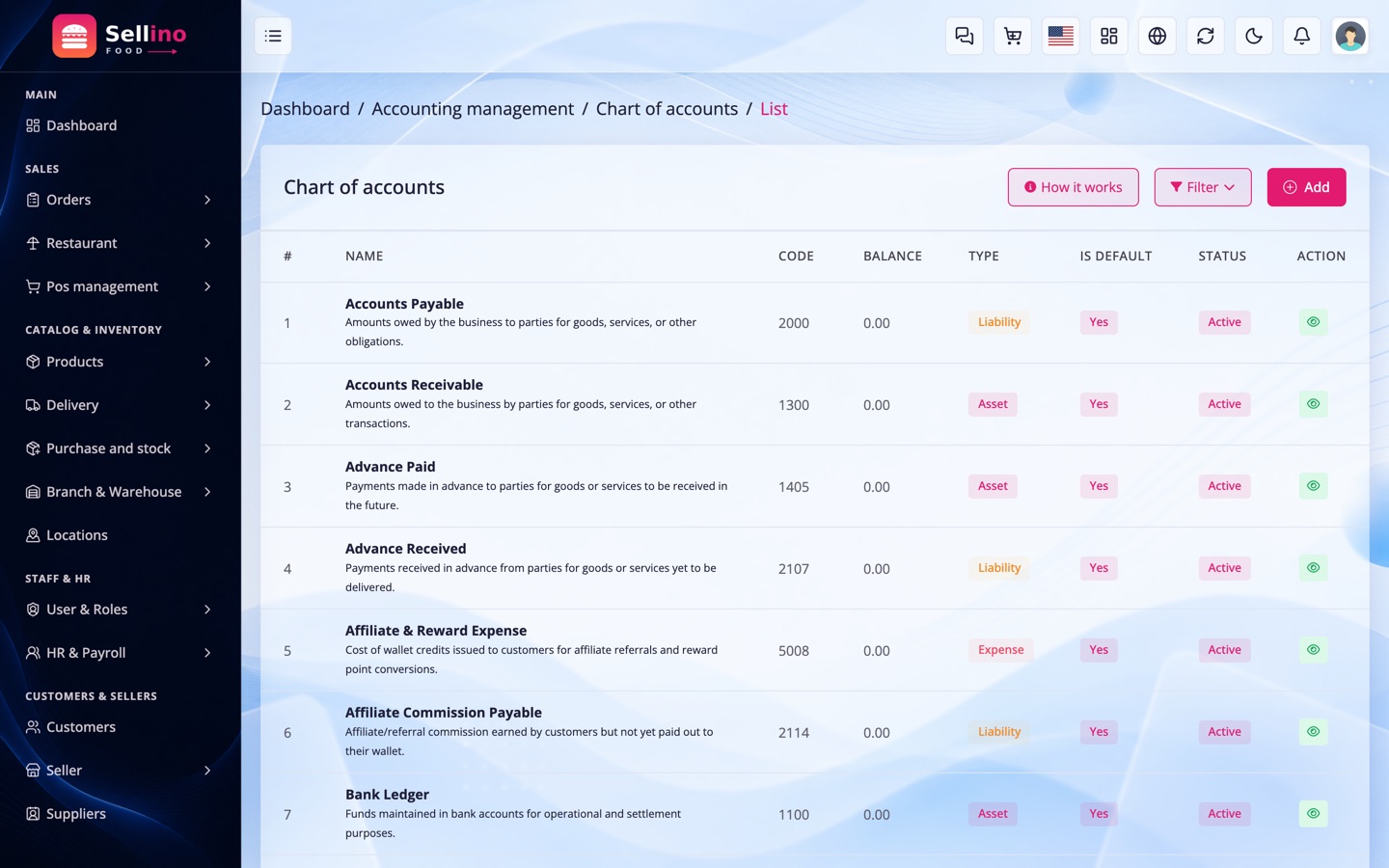Expand the HR & Payroll menu
1389x868 pixels.
[x=120, y=653]
